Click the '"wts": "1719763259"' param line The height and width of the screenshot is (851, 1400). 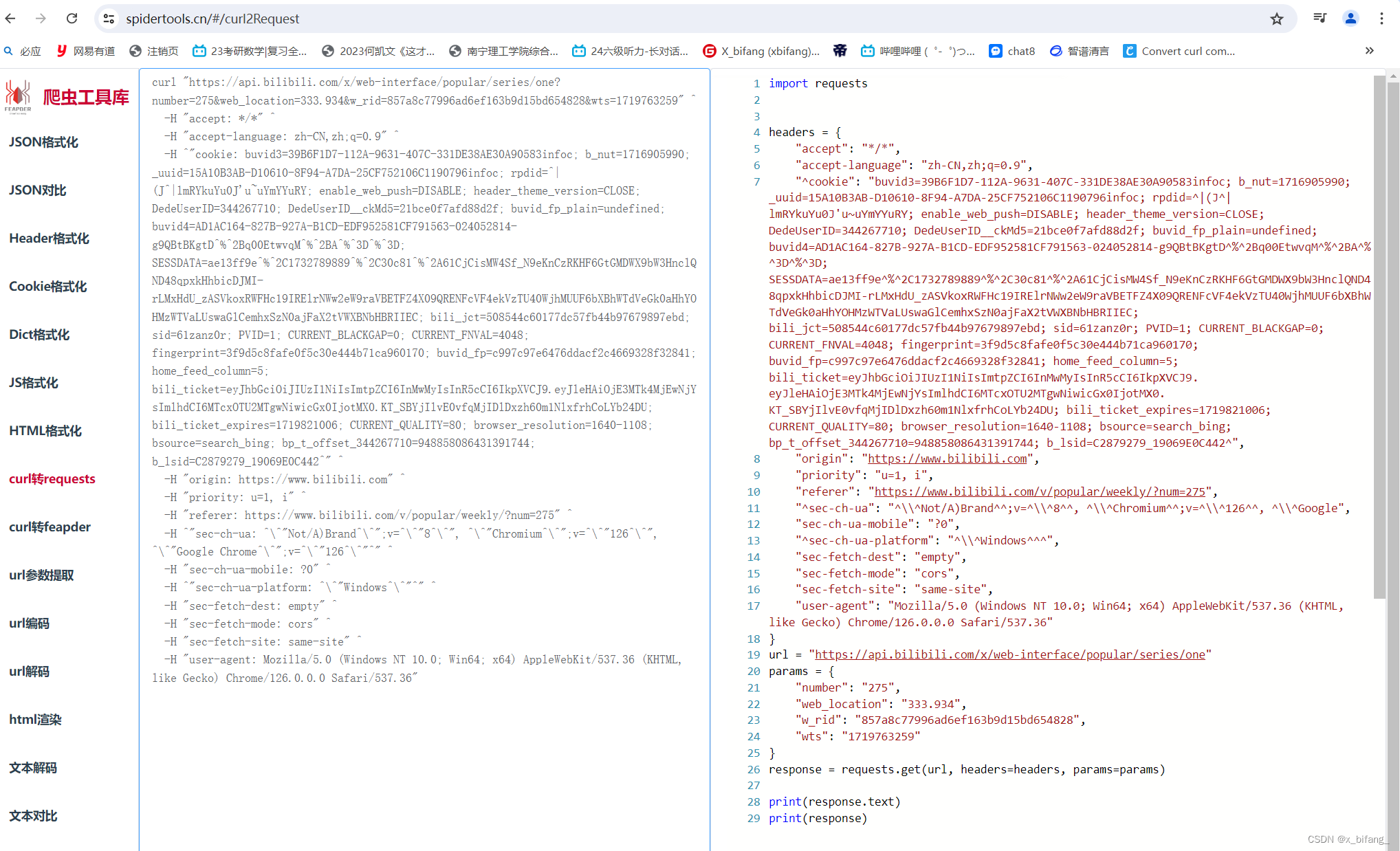(857, 736)
